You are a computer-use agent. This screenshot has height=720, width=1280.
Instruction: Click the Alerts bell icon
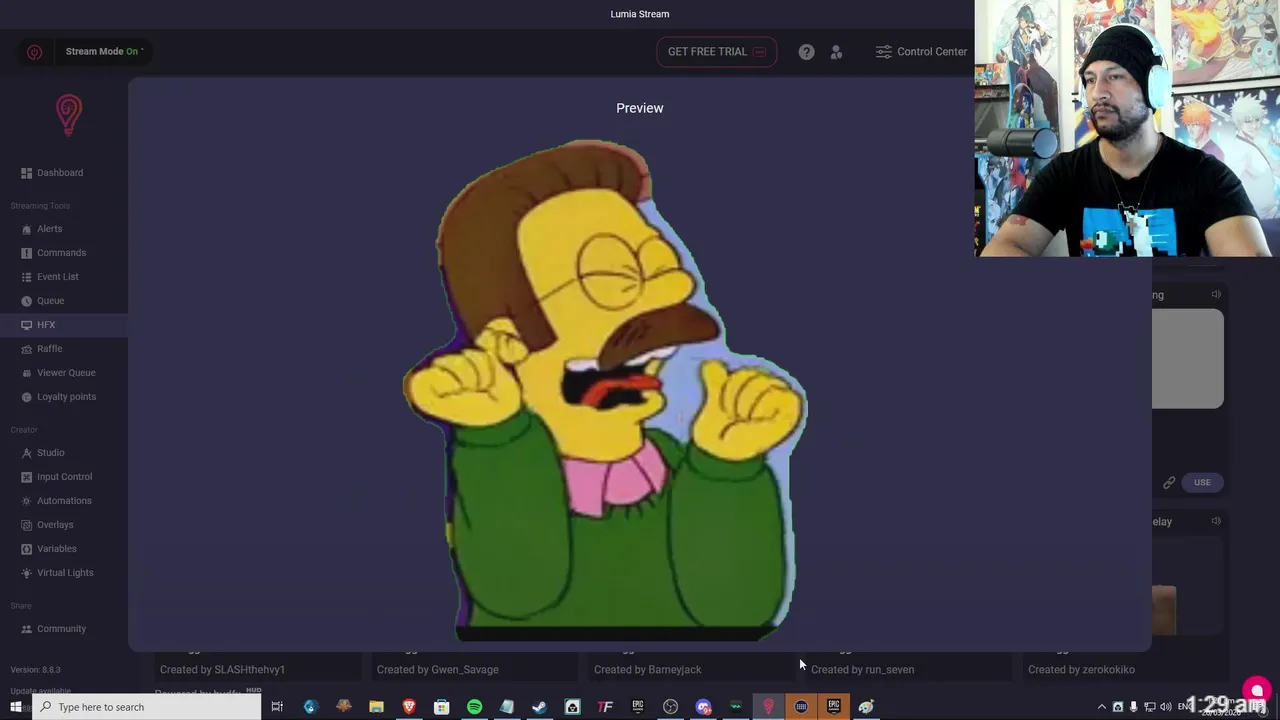[x=26, y=229]
